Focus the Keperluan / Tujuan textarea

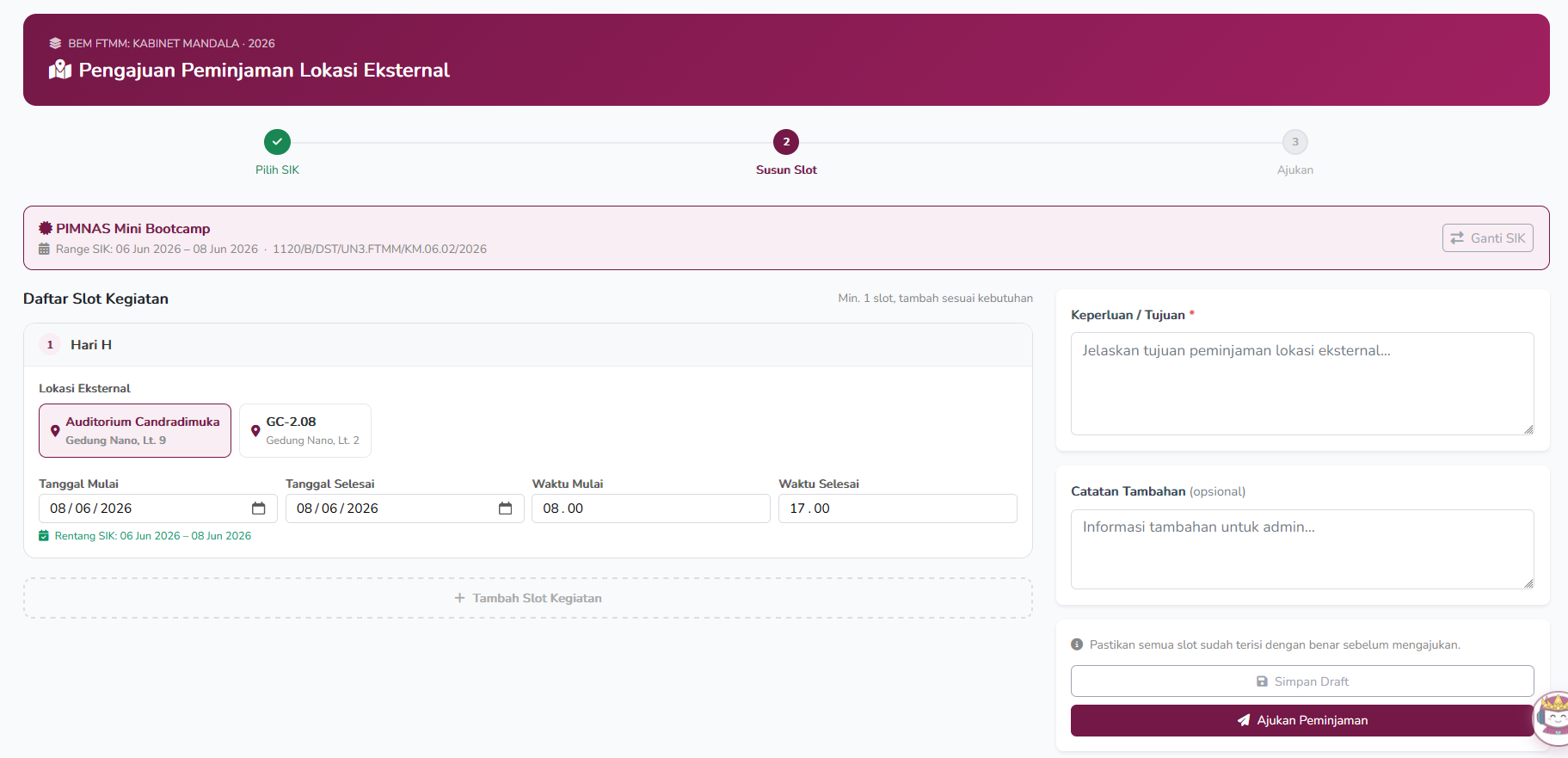tap(1302, 384)
